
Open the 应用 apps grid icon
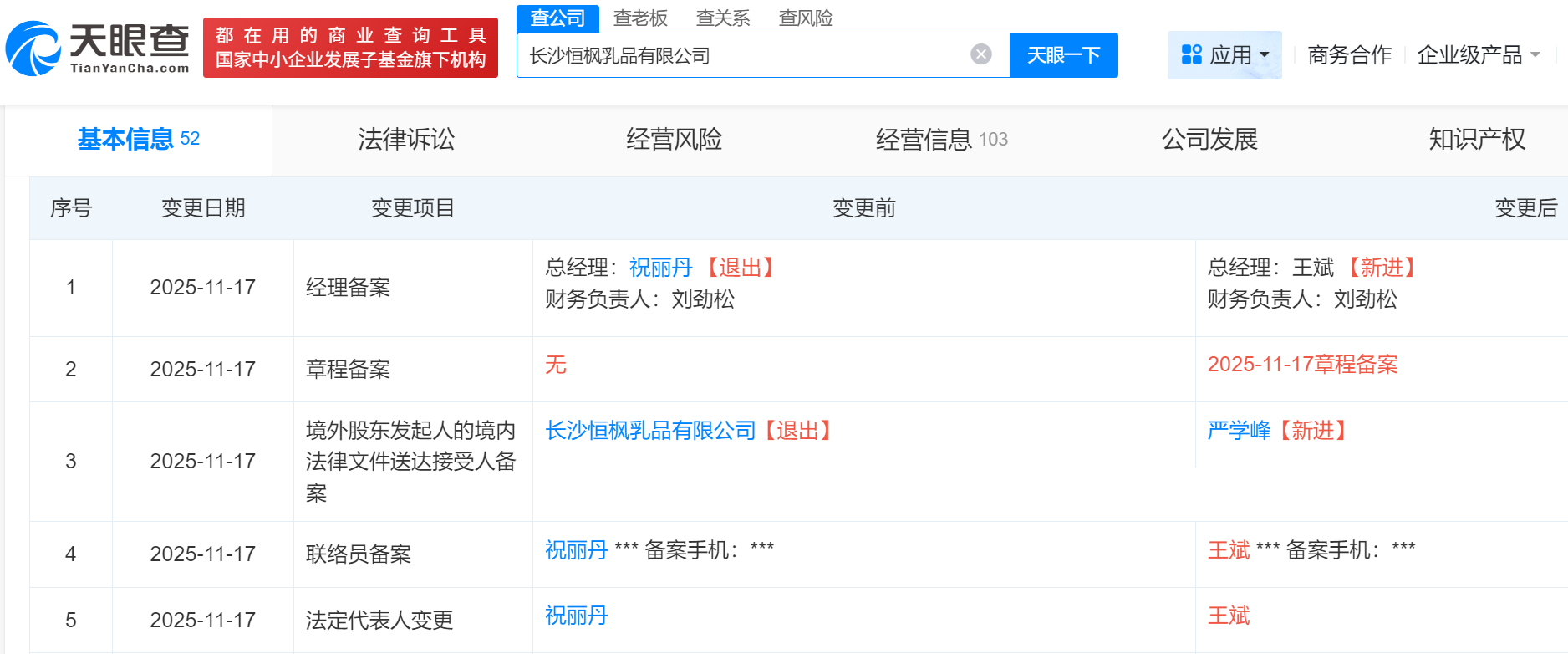[x=1192, y=54]
